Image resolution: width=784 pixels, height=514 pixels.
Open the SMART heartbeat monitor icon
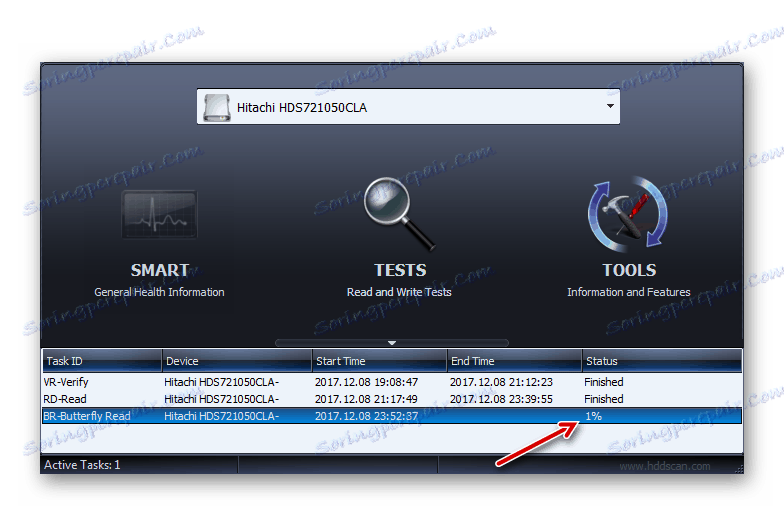point(160,214)
